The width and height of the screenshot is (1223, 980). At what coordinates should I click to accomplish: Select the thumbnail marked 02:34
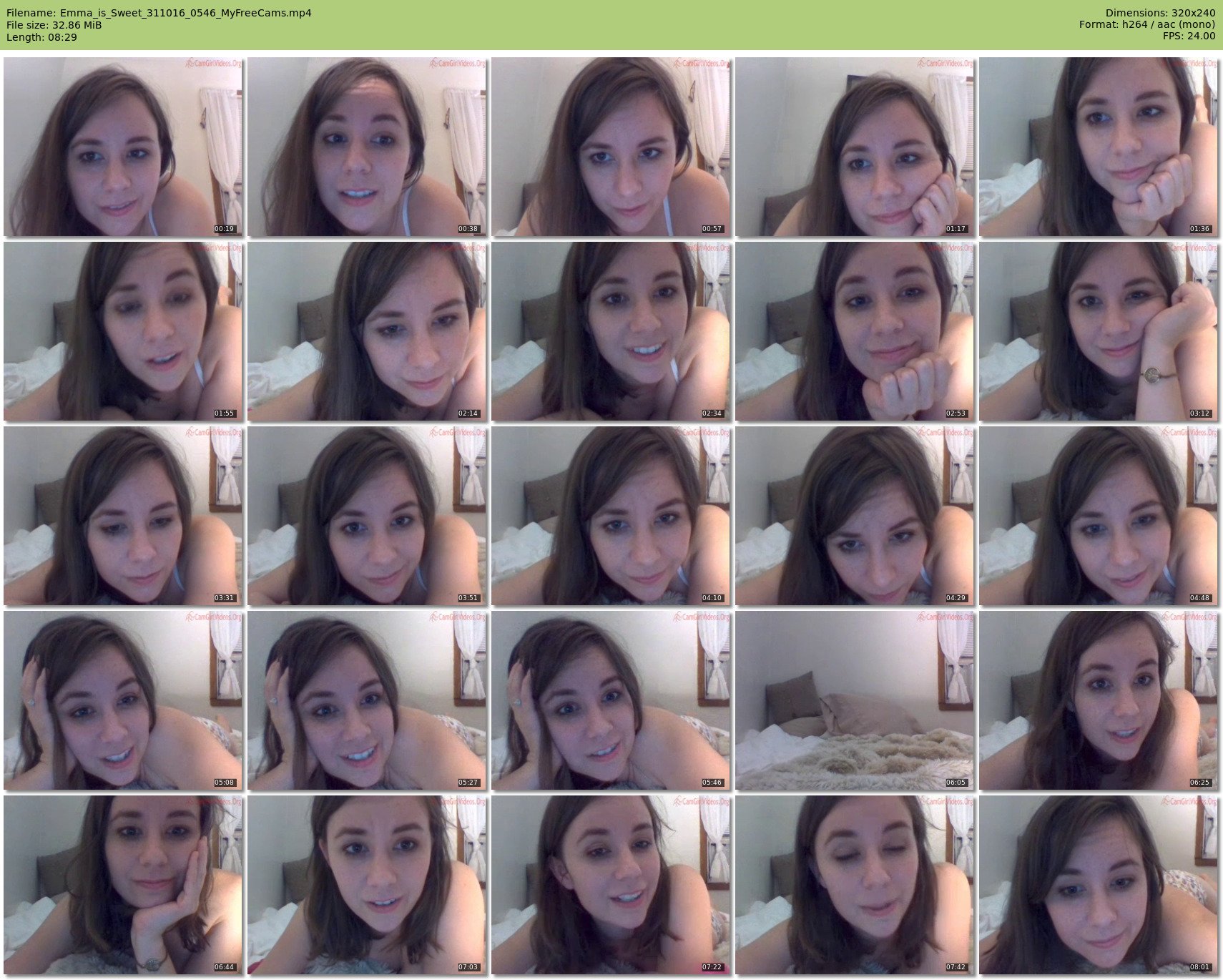(x=611, y=331)
